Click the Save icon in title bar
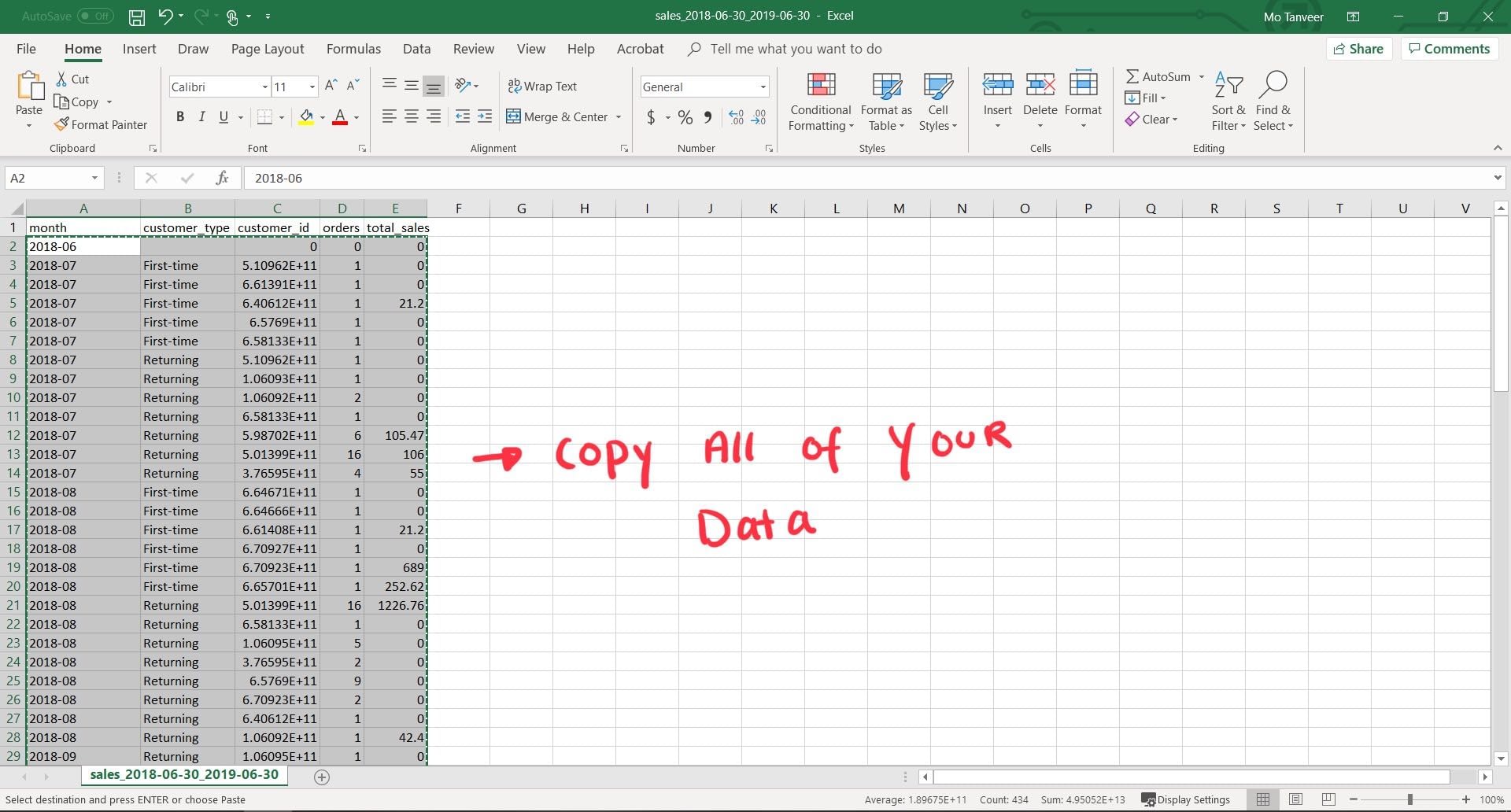The width and height of the screenshot is (1511, 812). (x=136, y=16)
